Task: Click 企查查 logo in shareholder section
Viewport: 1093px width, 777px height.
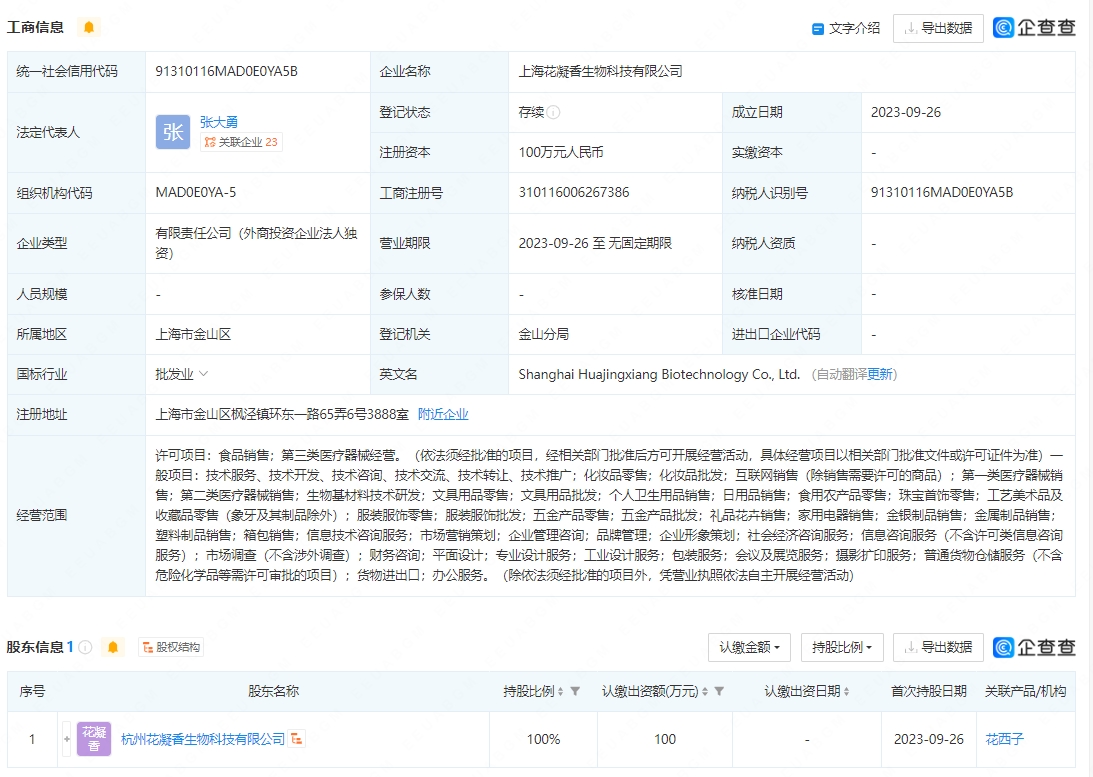Action: click(1034, 647)
